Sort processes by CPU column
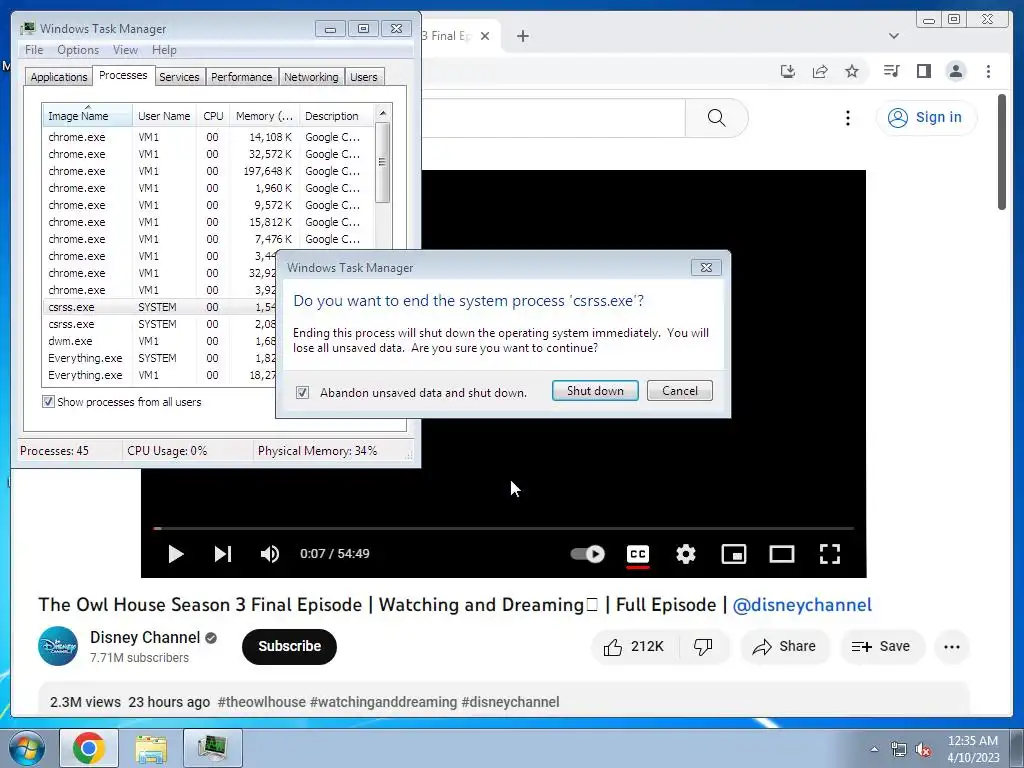 click(x=213, y=116)
